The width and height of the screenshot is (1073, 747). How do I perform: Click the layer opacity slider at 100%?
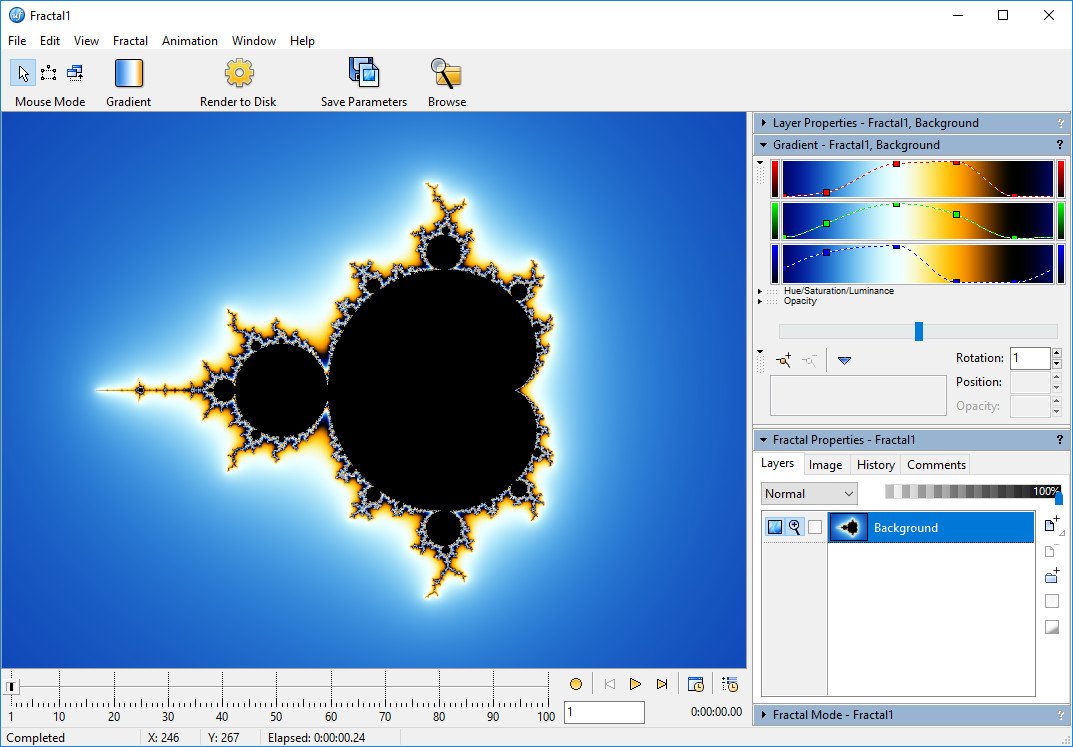click(1058, 496)
